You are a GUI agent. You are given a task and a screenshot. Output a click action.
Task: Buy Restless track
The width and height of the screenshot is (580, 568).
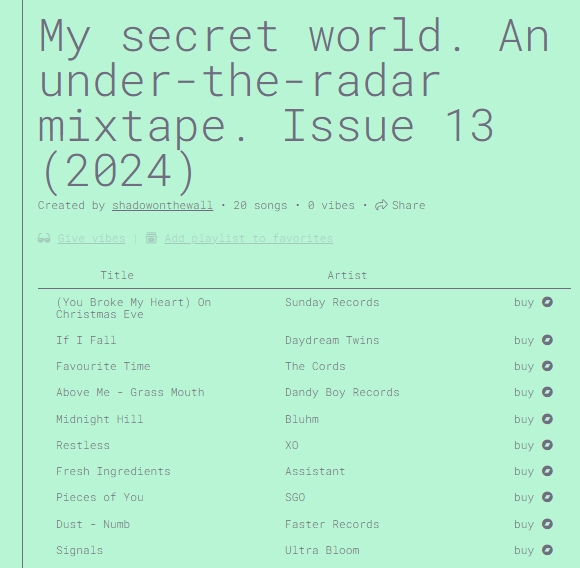[x=524, y=445]
